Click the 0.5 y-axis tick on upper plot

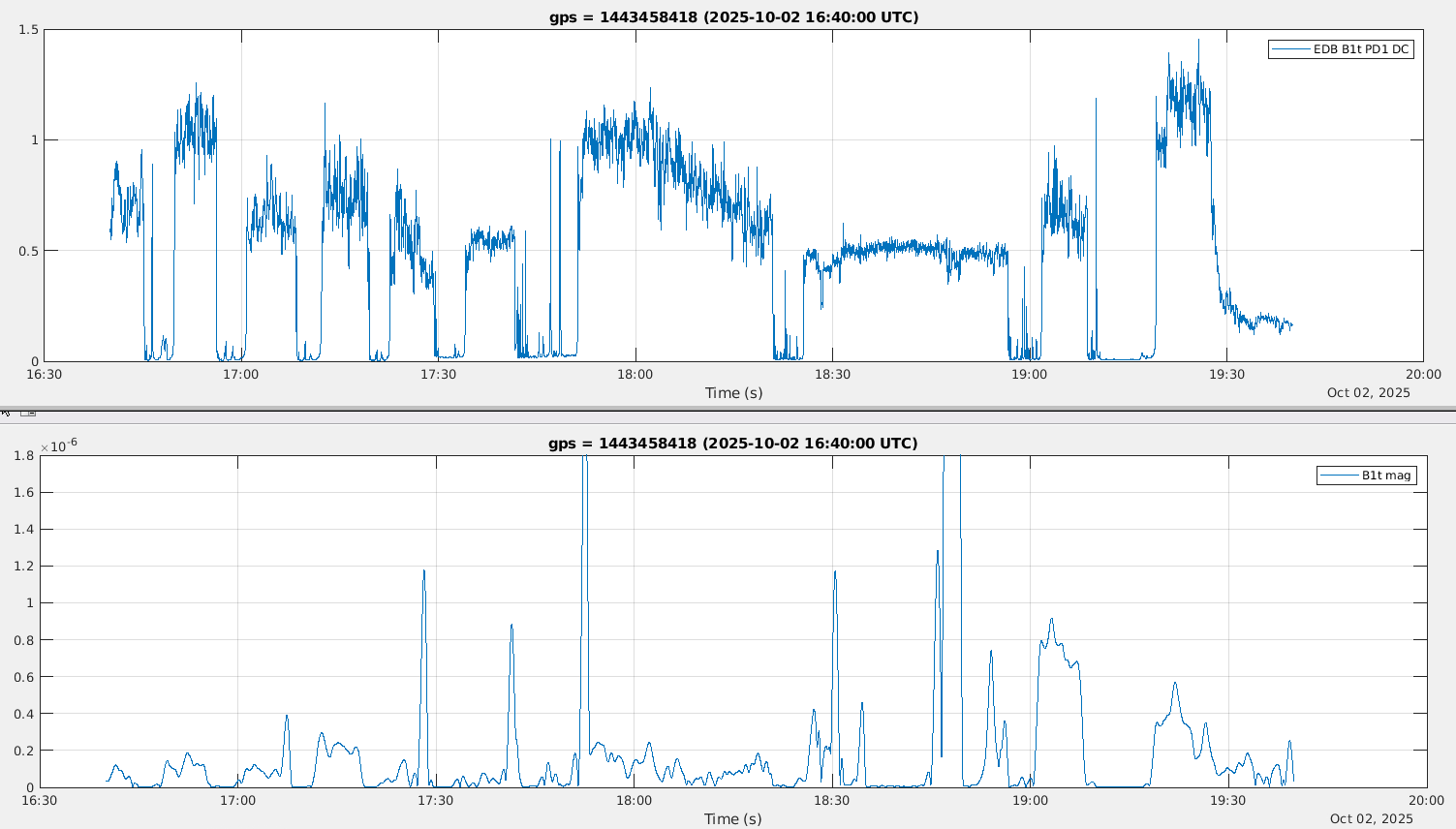[28, 251]
